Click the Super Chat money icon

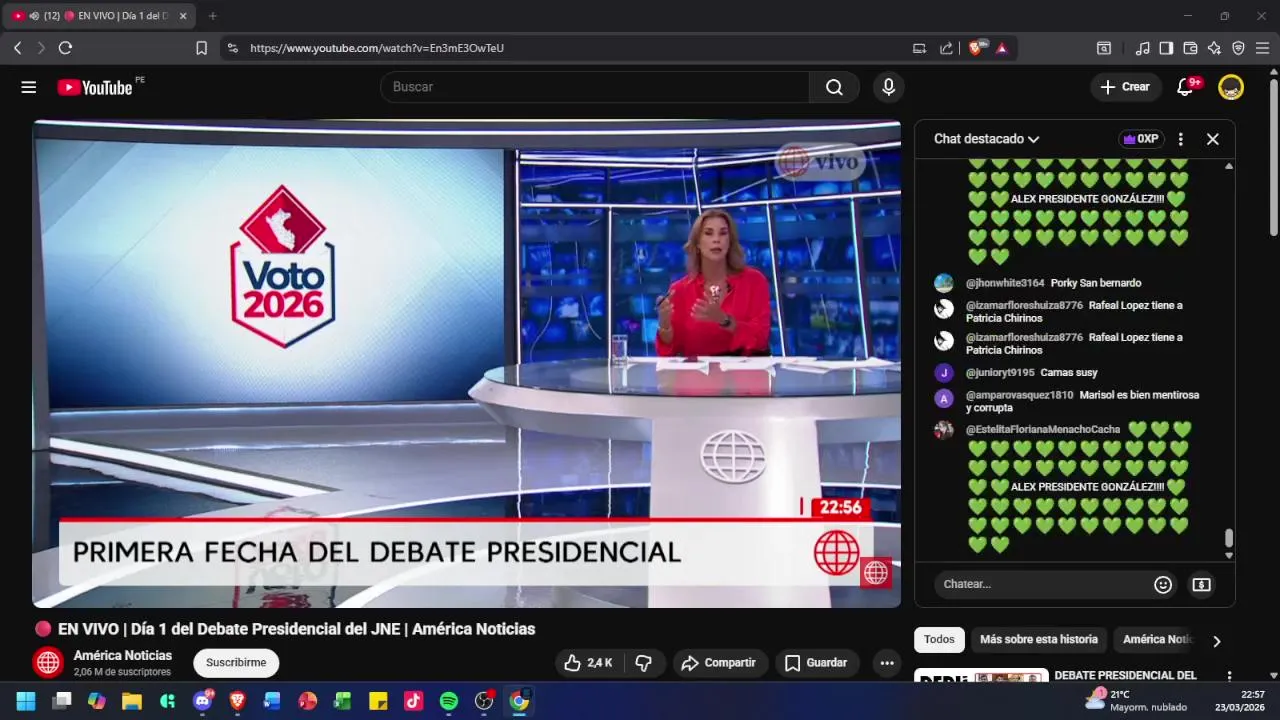point(1202,585)
